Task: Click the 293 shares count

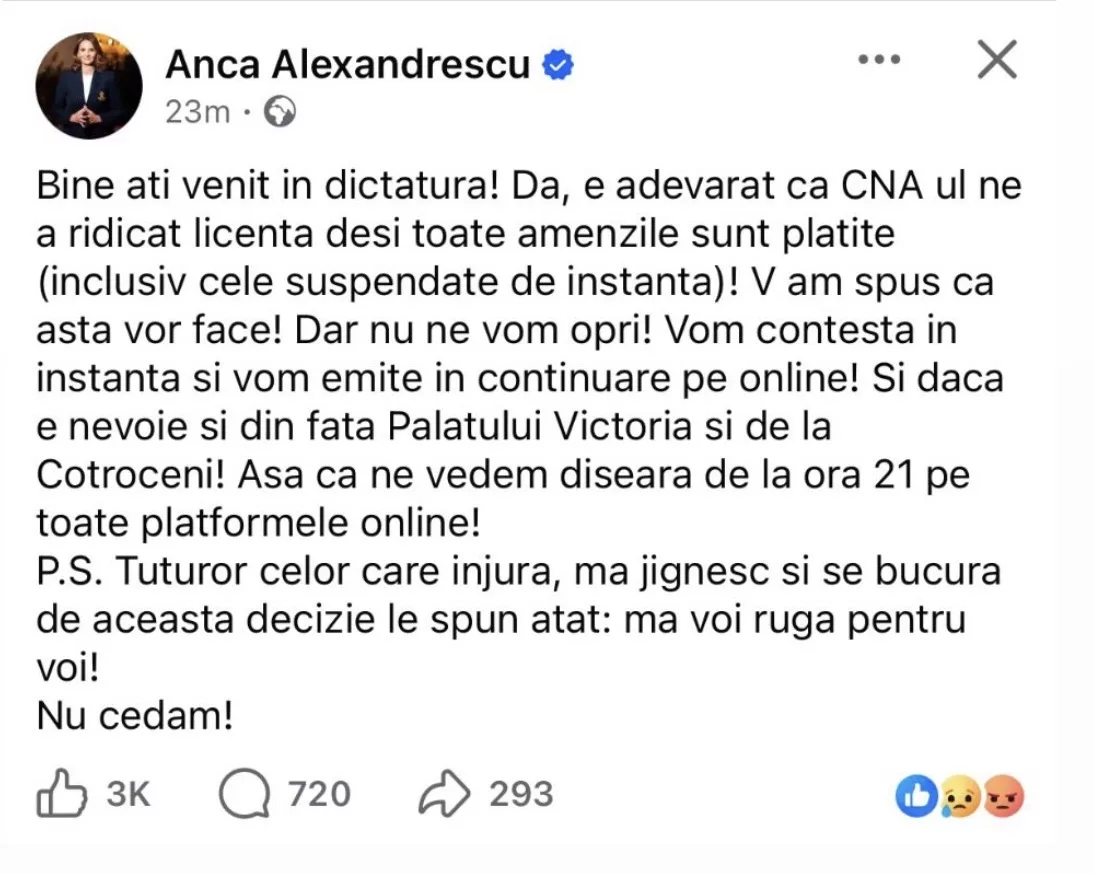Action: (x=521, y=795)
